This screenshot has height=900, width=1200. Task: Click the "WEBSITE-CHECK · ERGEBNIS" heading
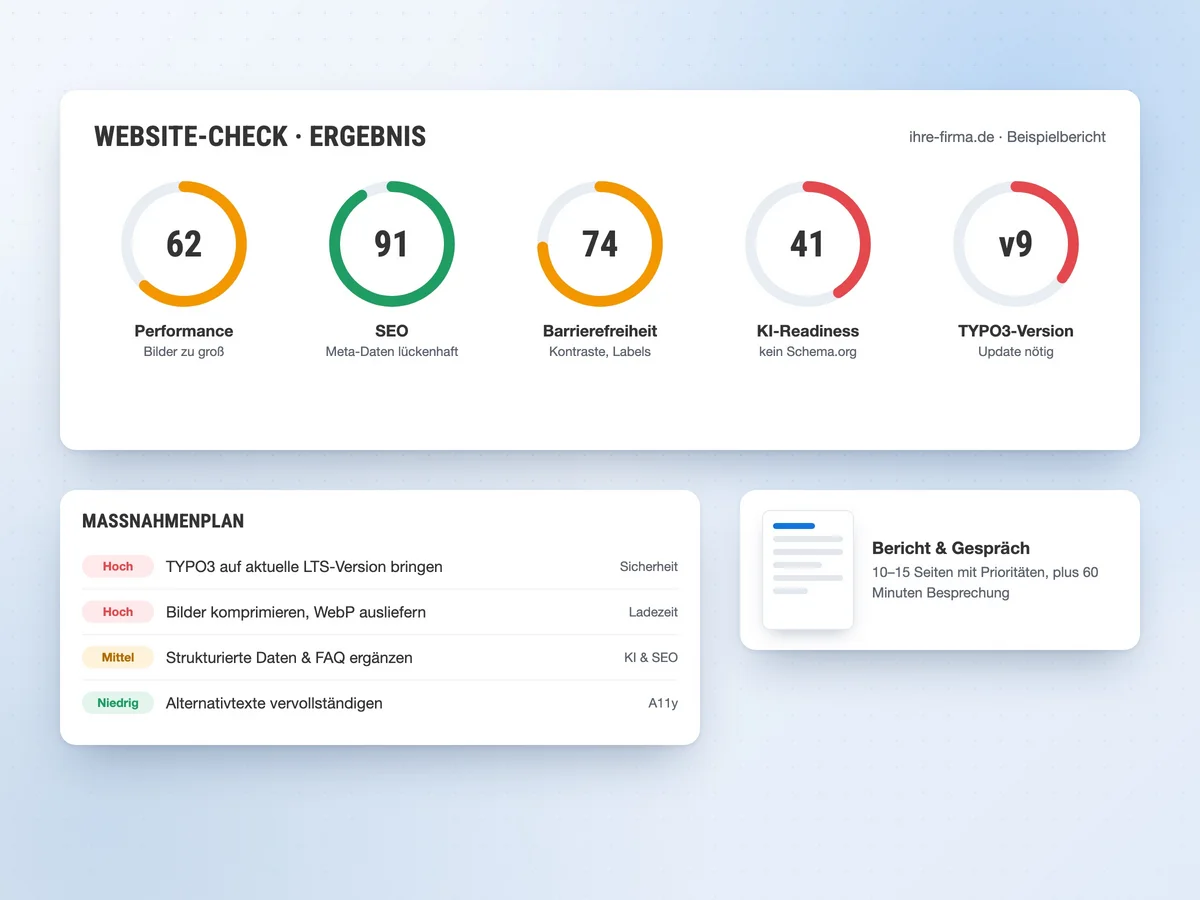(260, 137)
